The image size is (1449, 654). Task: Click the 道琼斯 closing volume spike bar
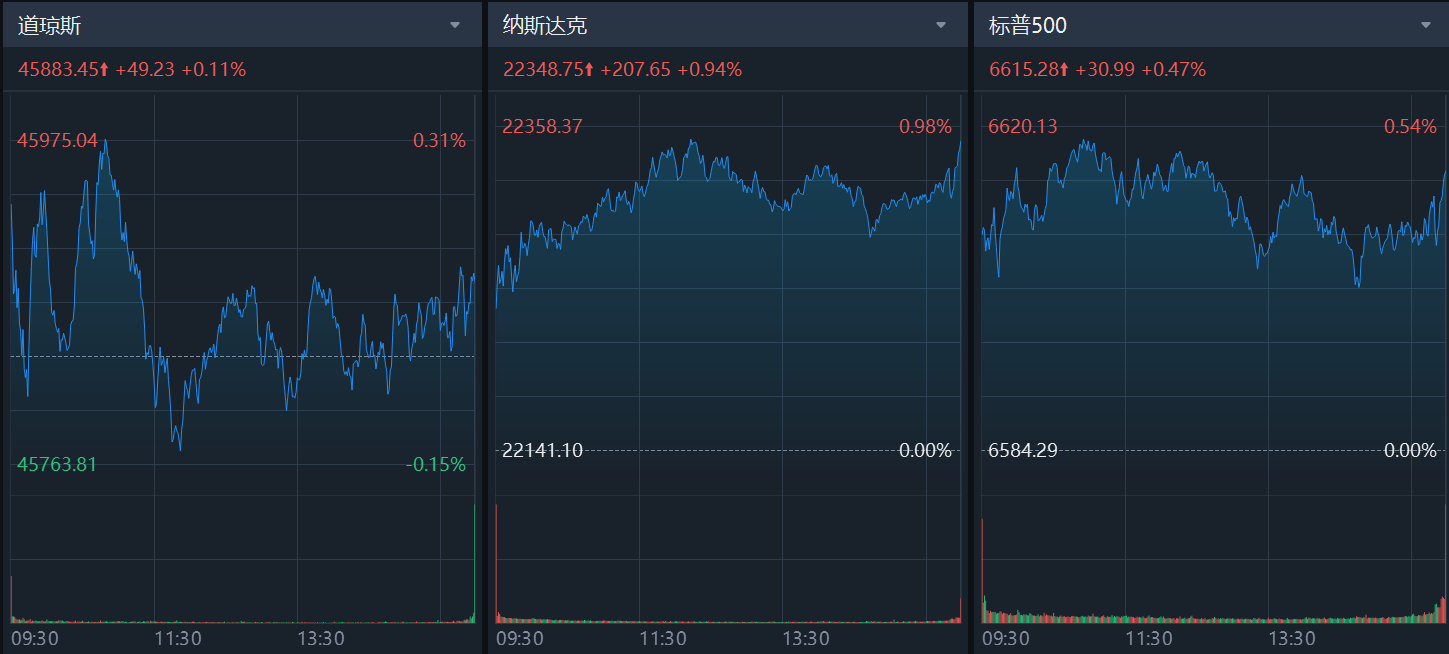[473, 563]
